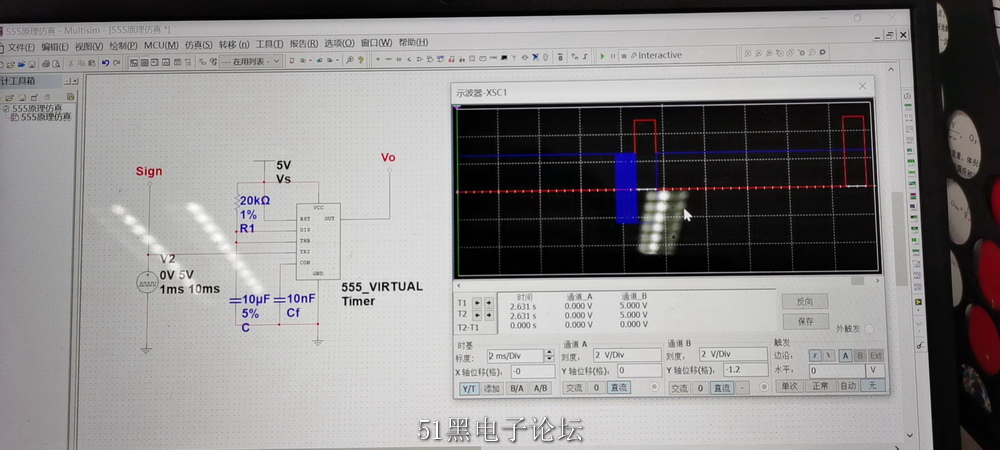1000x450 pixels.
Task: Open the 仿真(S) simulate menu
Action: (198, 44)
